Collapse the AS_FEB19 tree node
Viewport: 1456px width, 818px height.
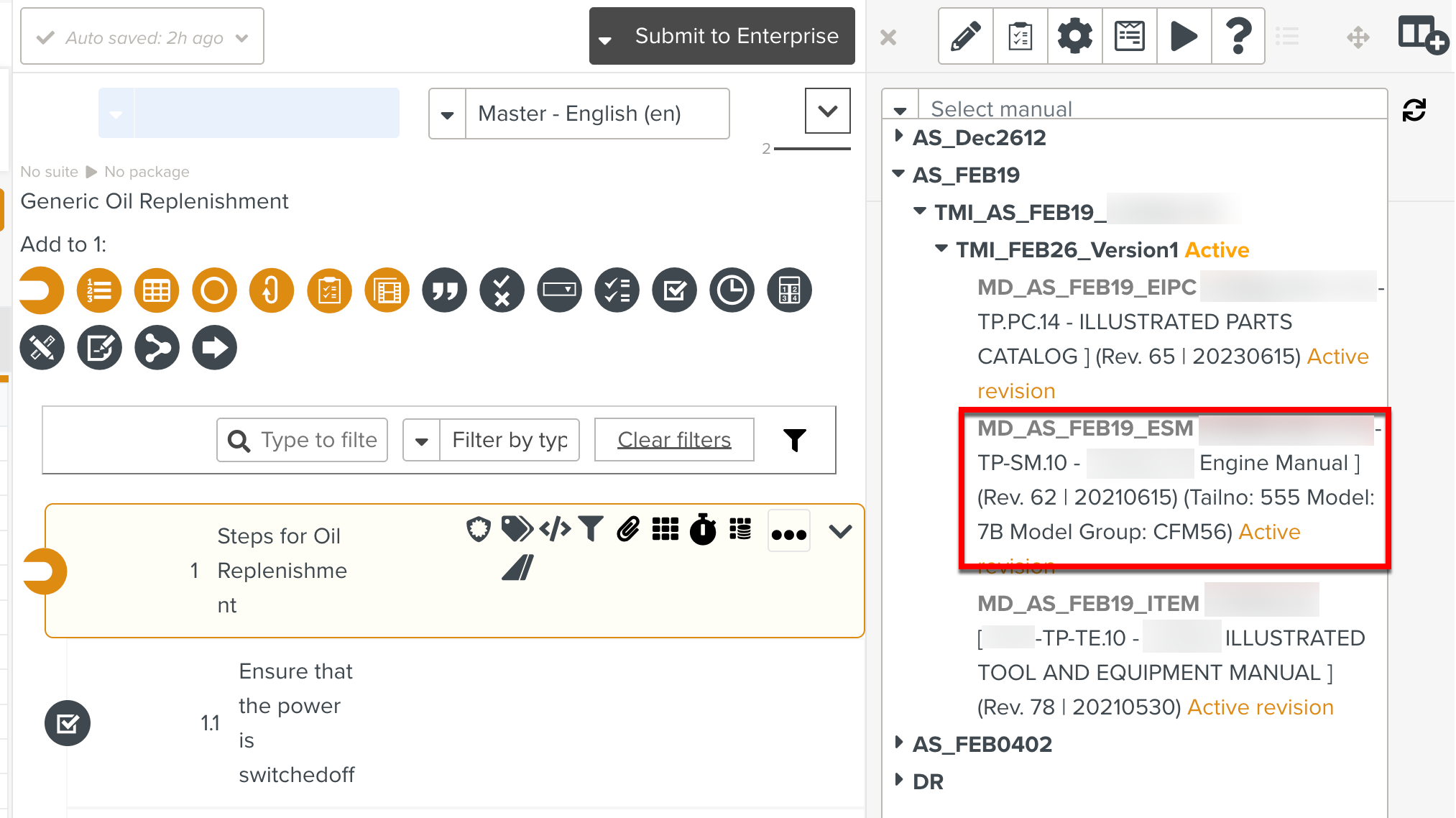pyautogui.click(x=898, y=174)
